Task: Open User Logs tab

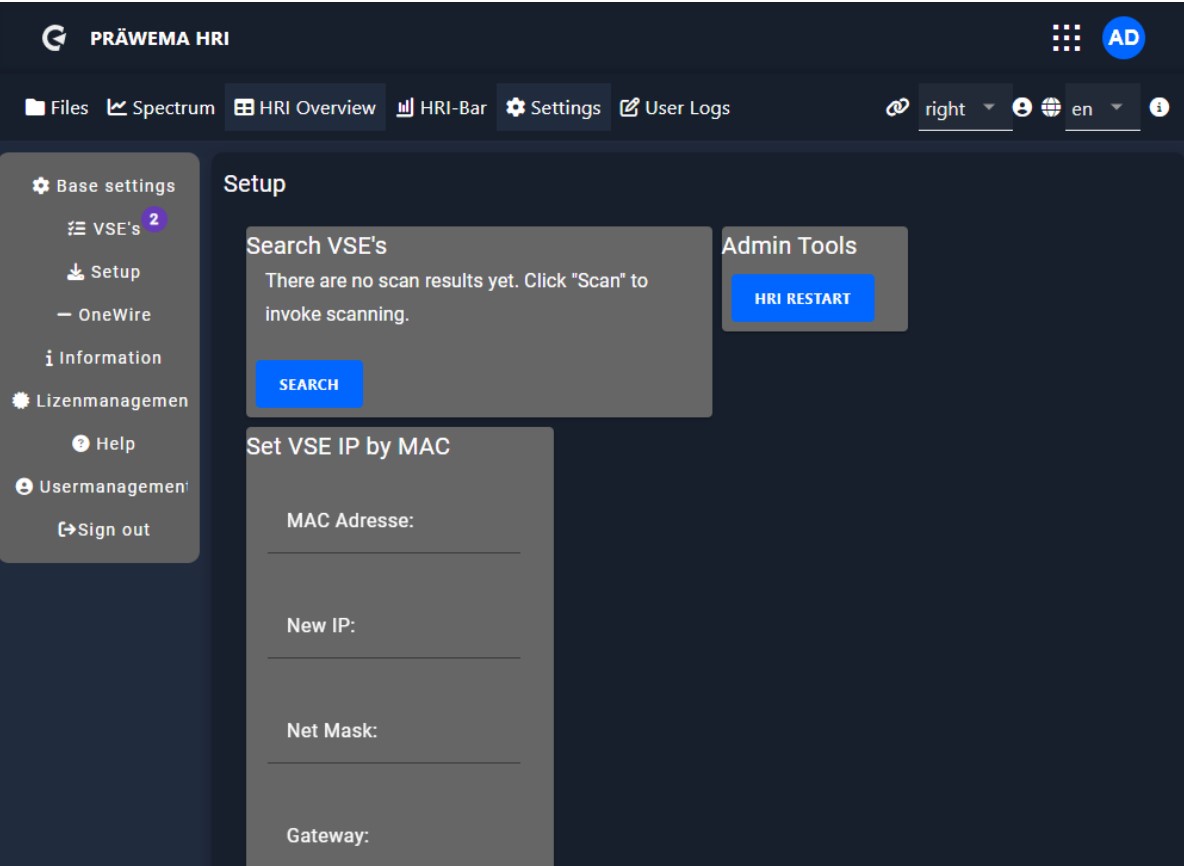Action: pos(675,108)
